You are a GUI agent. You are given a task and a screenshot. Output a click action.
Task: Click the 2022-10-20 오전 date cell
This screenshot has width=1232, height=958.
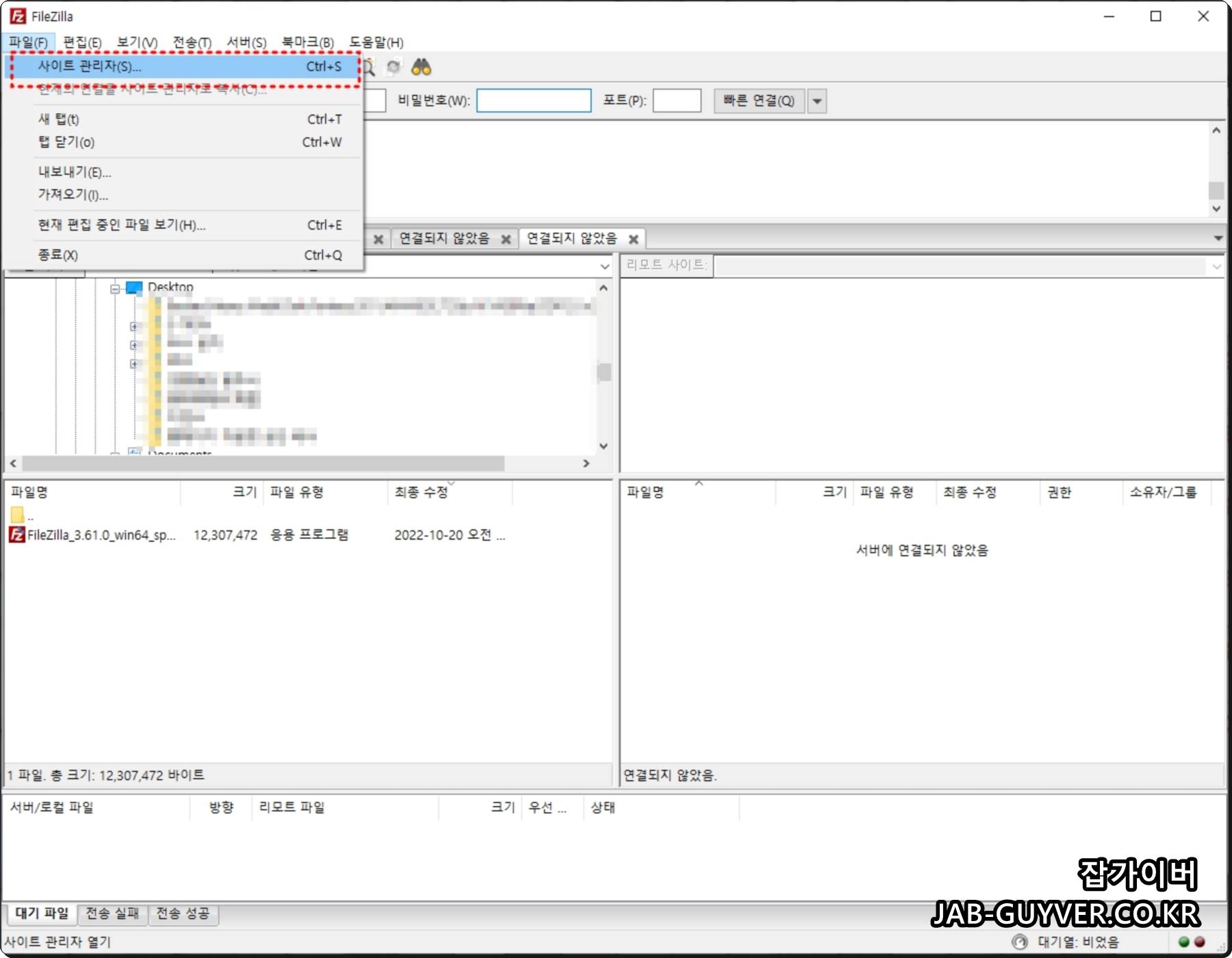(450, 535)
